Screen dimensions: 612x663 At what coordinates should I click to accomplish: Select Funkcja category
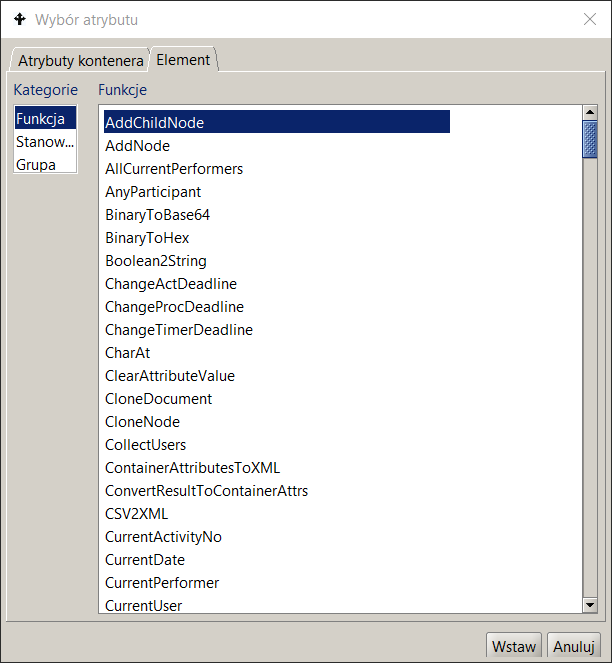point(41,119)
